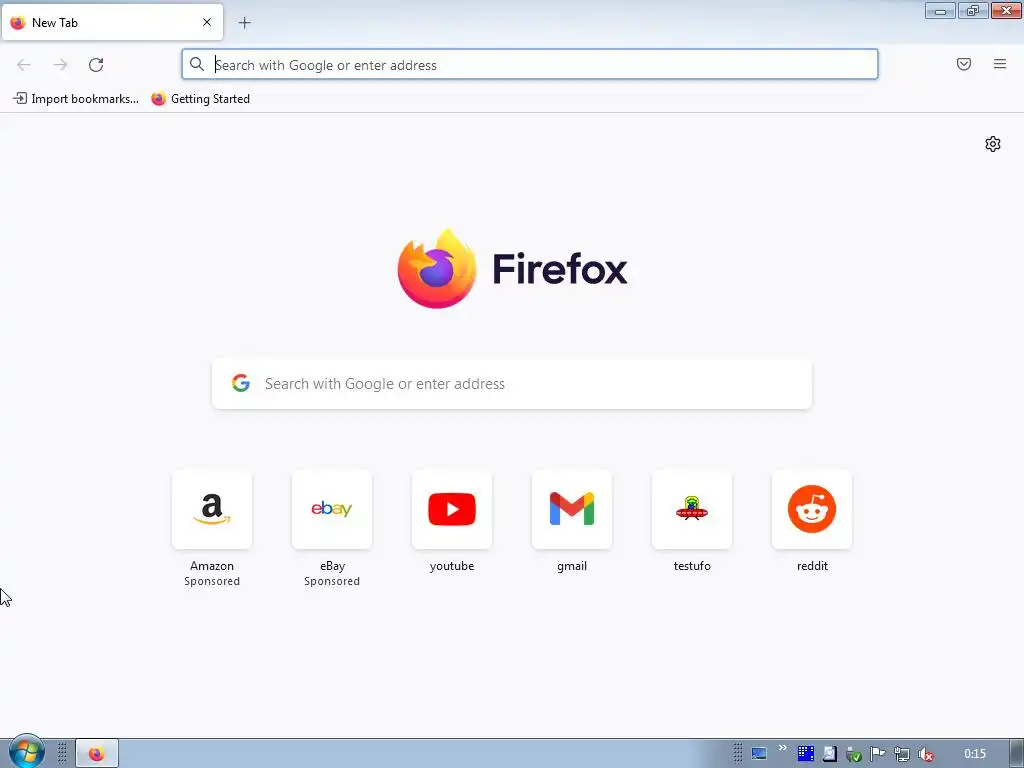The width and height of the screenshot is (1024, 768).
Task: Open the Amazon sponsored shortcut tile
Action: pos(212,509)
